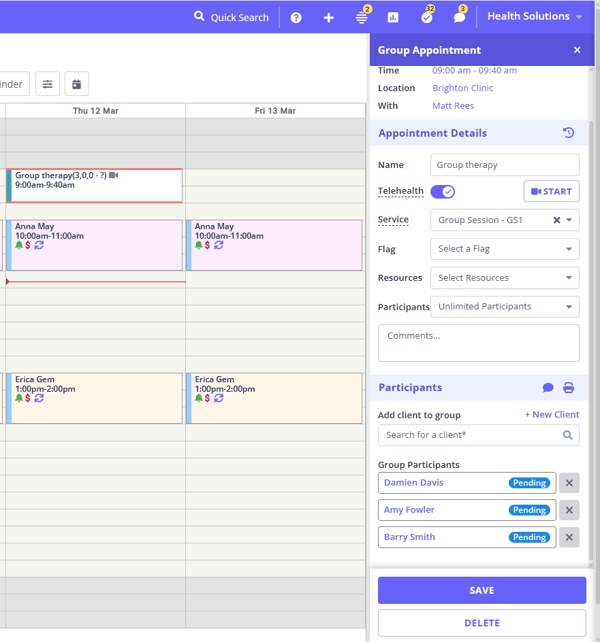Click the appointment history clock icon
Viewport: 600px width, 642px height.
coord(569,133)
